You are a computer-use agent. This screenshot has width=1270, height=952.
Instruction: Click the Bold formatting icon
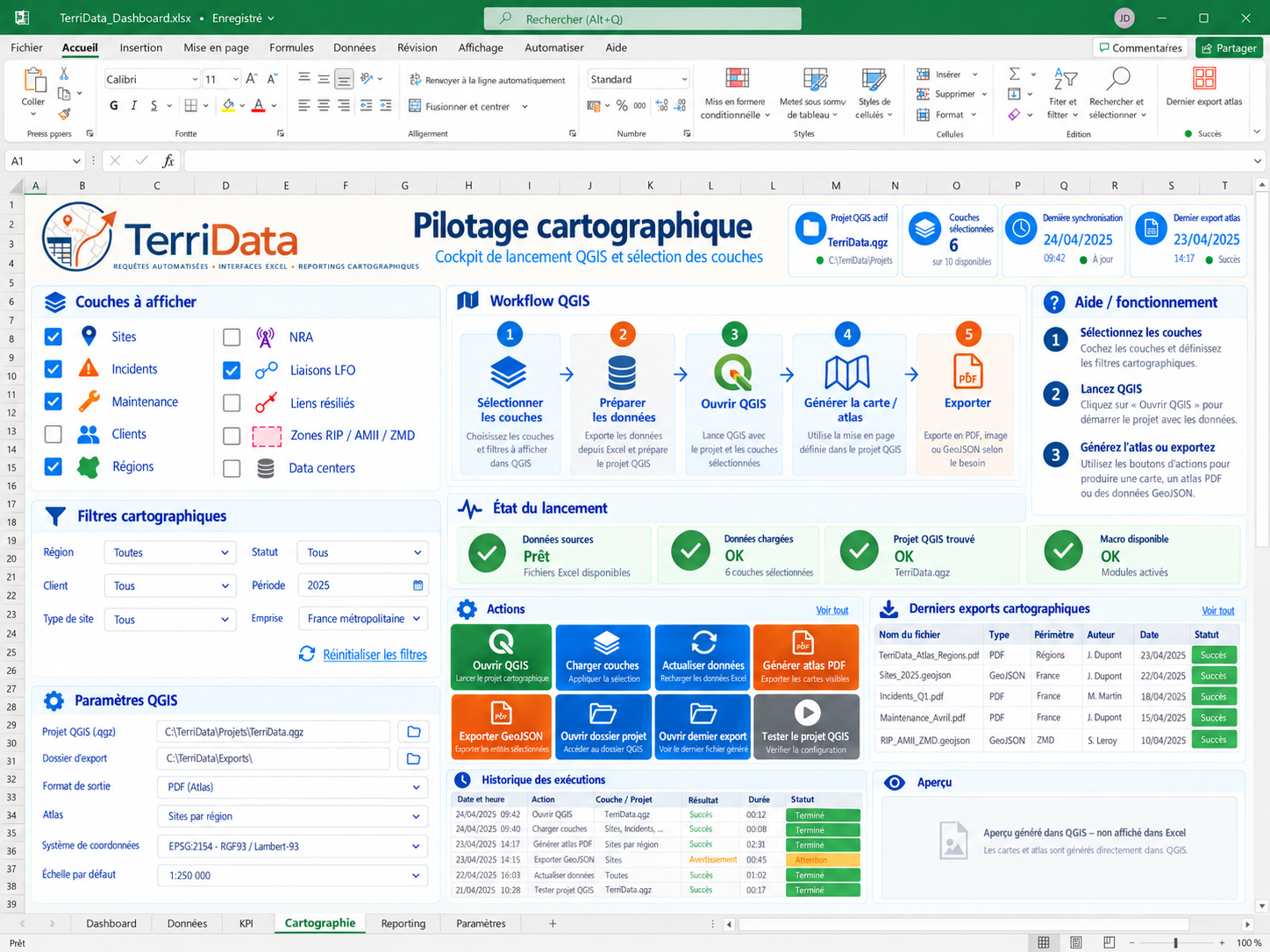point(113,106)
